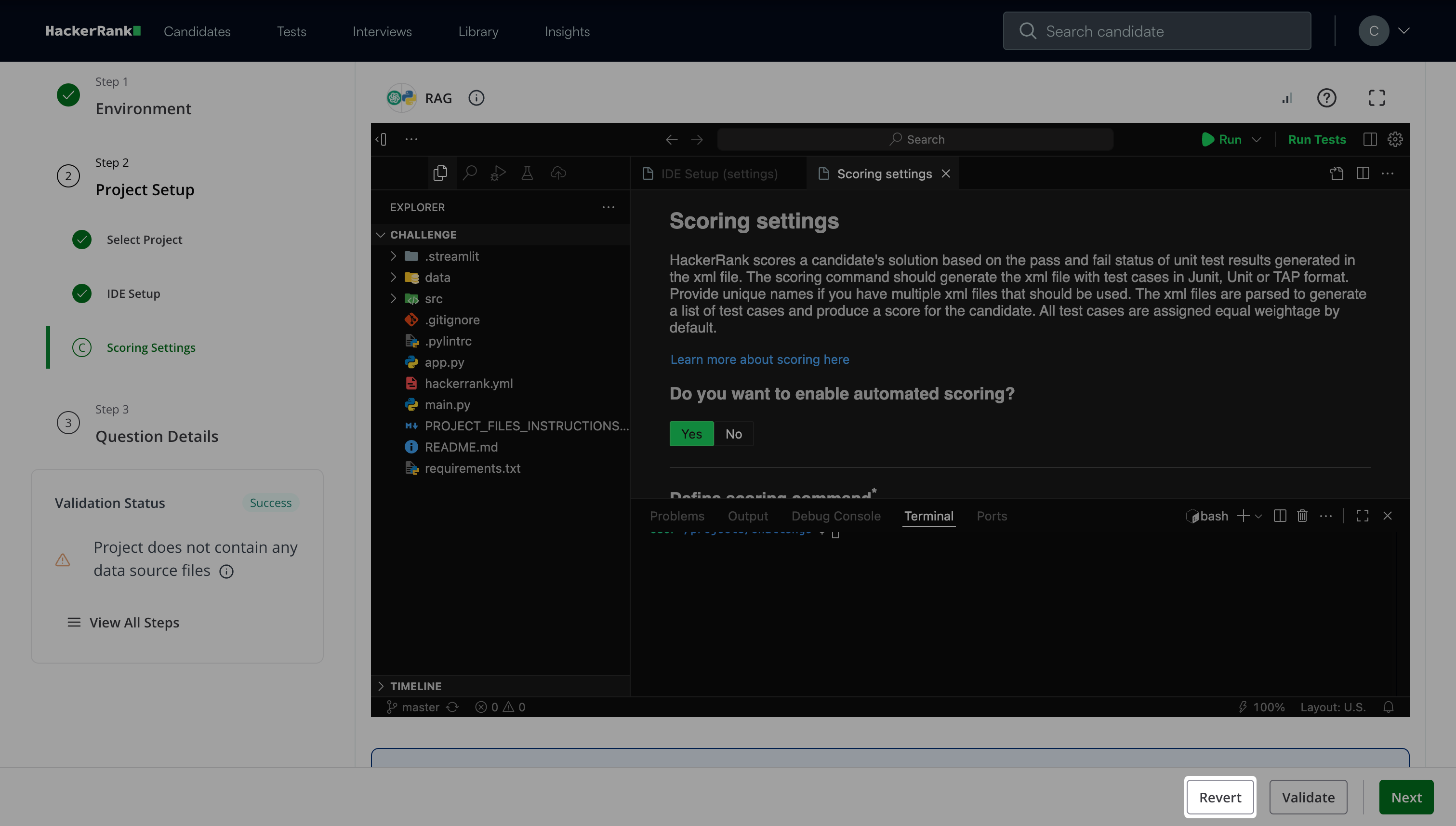Switch to the IDE Setup (settings) tab
The image size is (1456, 826).
coord(718,173)
